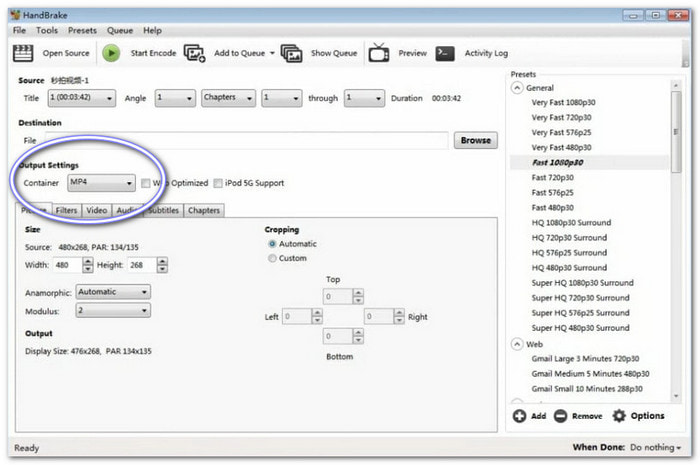Click the HandBrake app icon in title bar
Screen dimensions: 700x465
coord(16,15)
